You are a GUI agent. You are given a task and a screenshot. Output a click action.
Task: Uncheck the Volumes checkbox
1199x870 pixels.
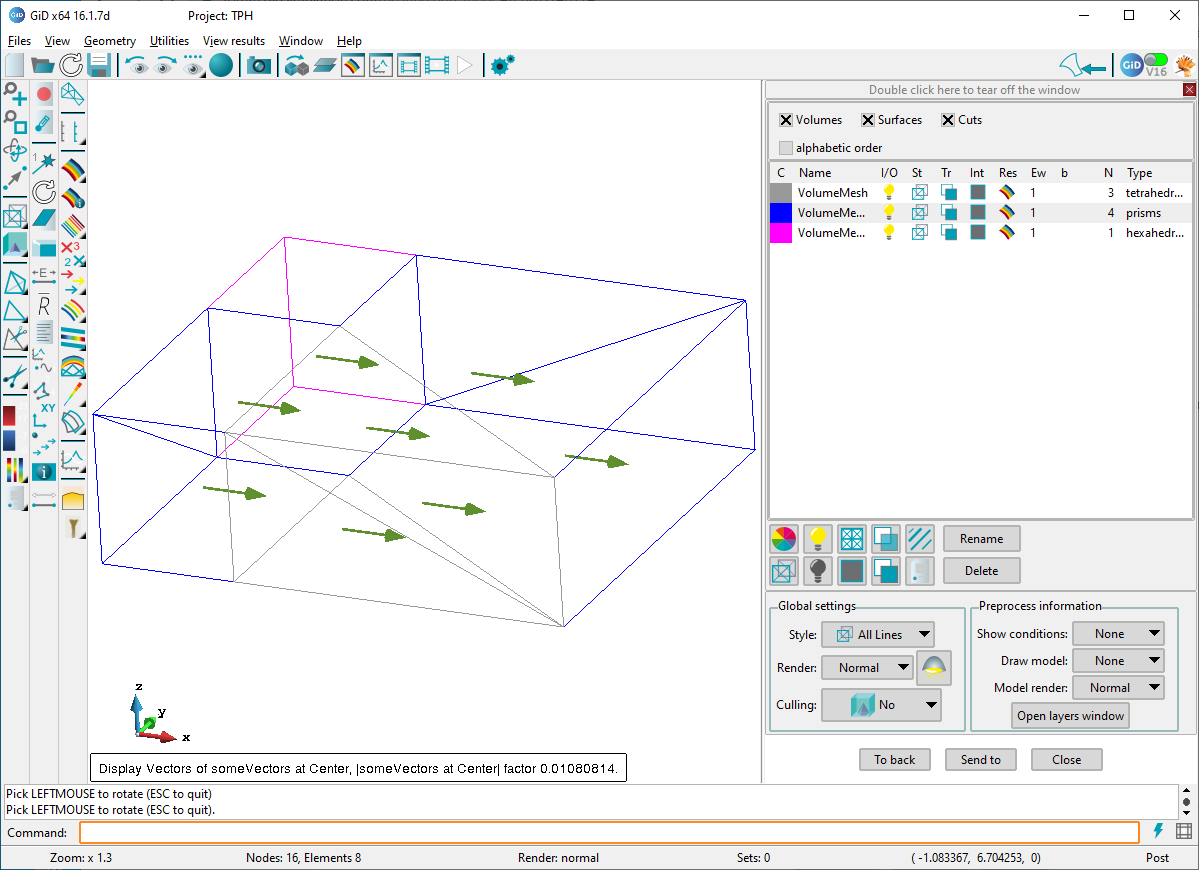coord(786,120)
